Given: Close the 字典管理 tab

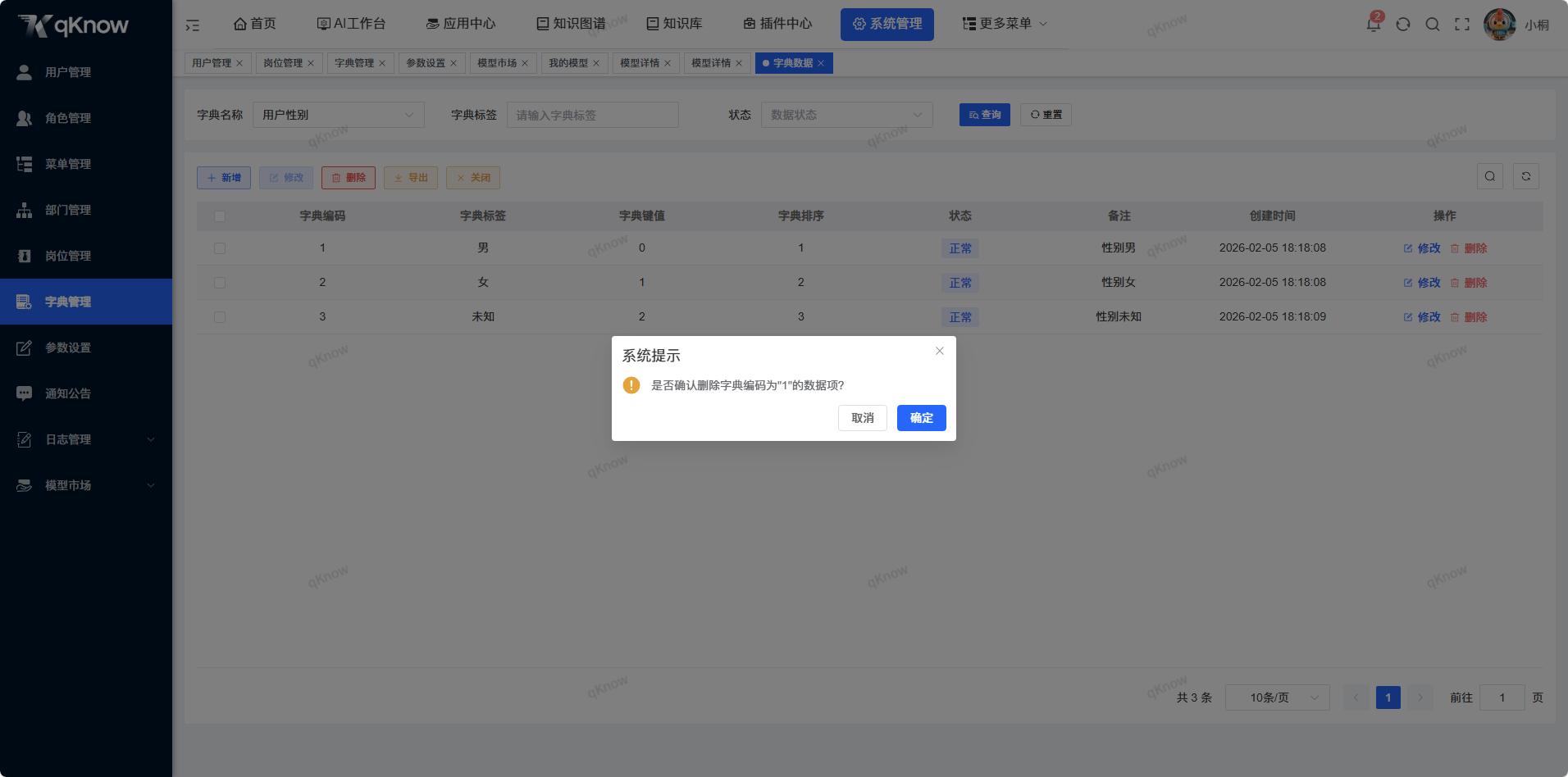Looking at the screenshot, I should (x=382, y=63).
